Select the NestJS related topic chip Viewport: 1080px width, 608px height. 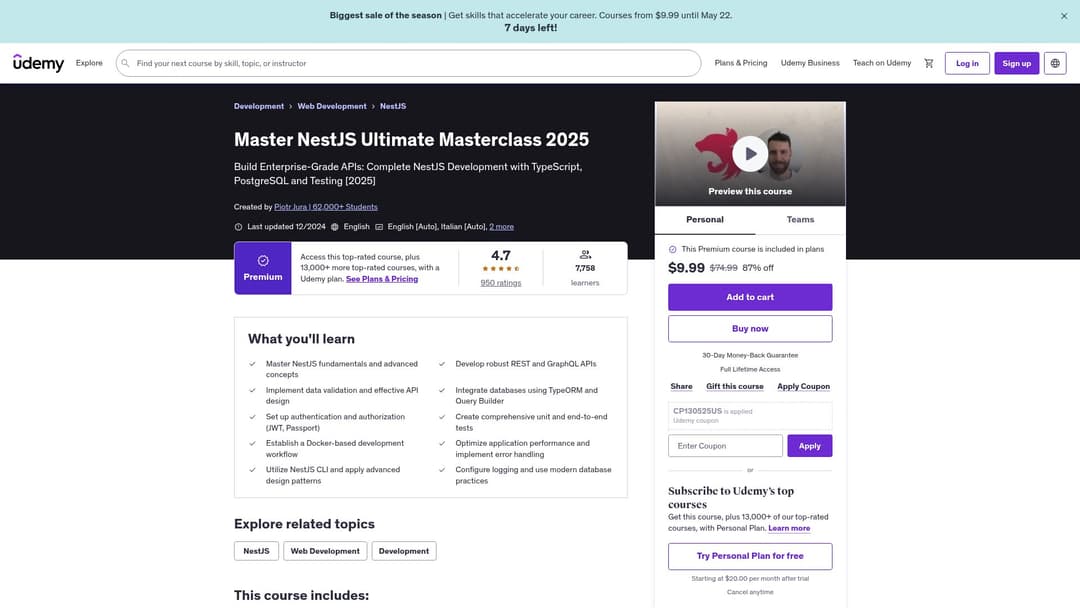click(256, 552)
